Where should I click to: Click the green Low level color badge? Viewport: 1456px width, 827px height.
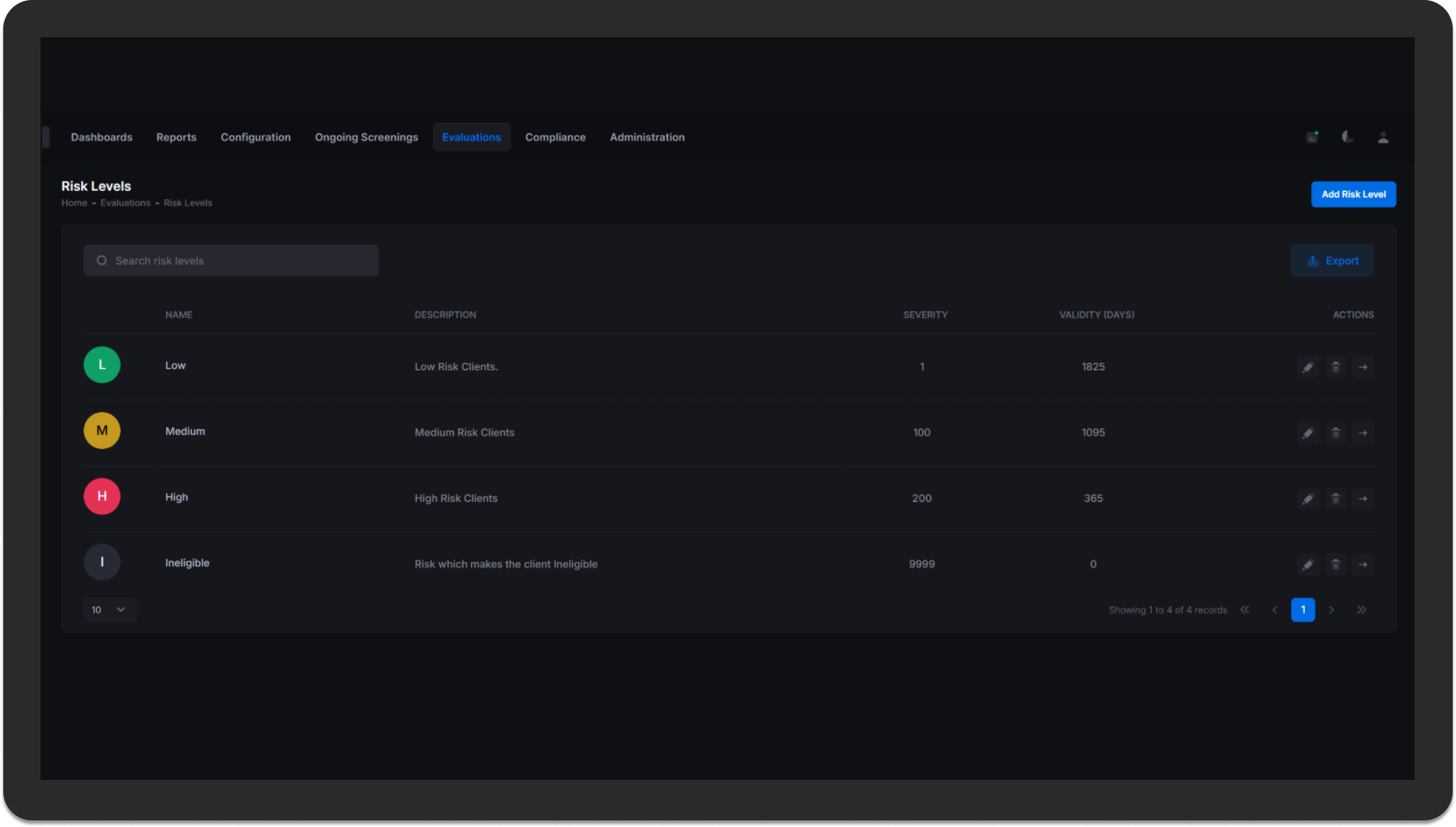click(x=102, y=365)
